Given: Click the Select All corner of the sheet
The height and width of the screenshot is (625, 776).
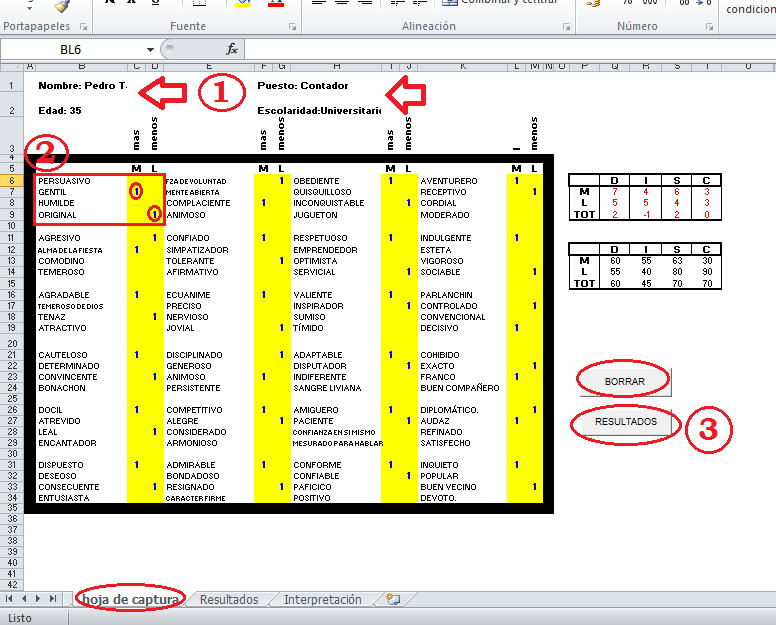Looking at the screenshot, I should click(11, 67).
